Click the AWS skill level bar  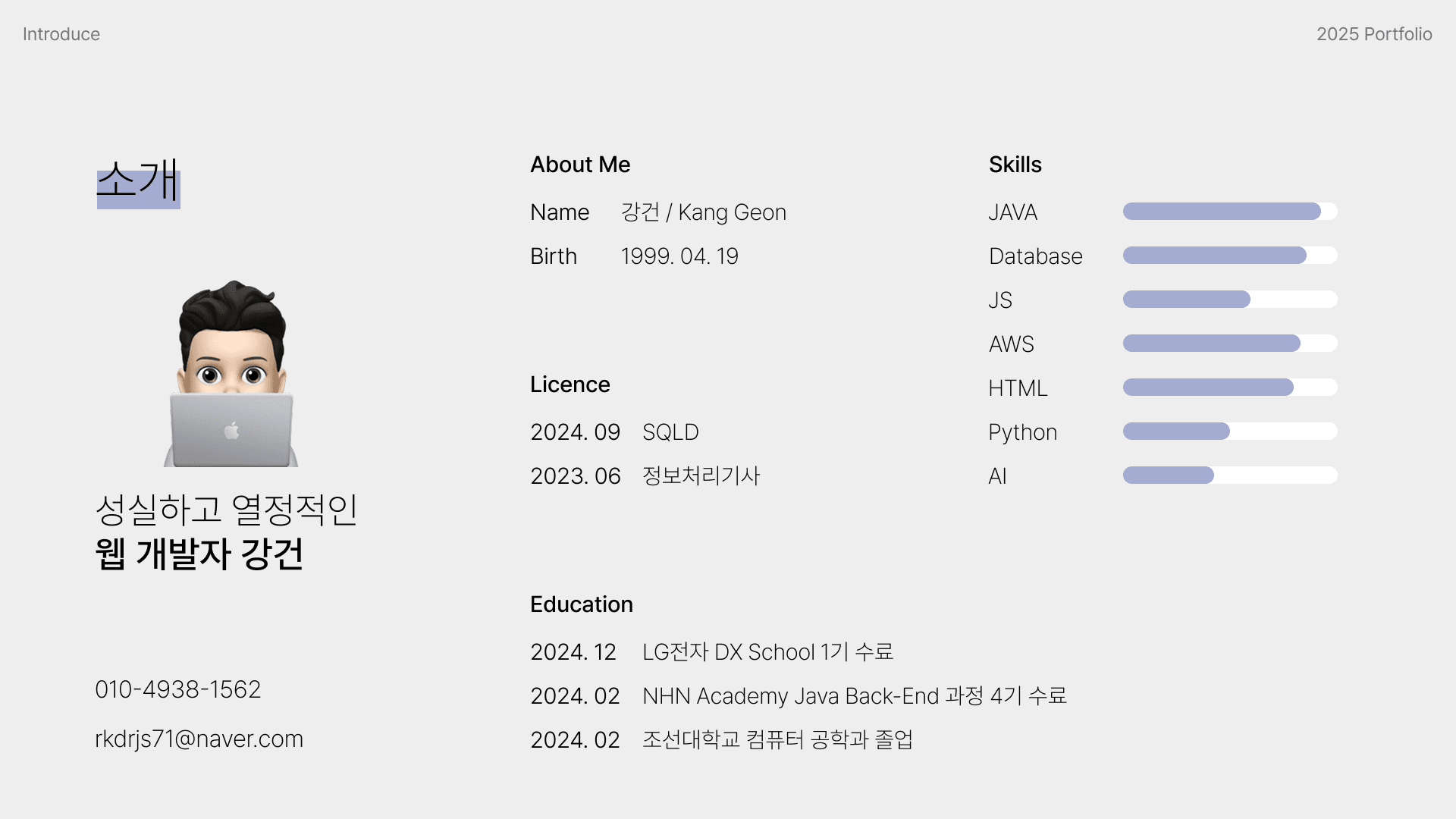click(x=1230, y=344)
